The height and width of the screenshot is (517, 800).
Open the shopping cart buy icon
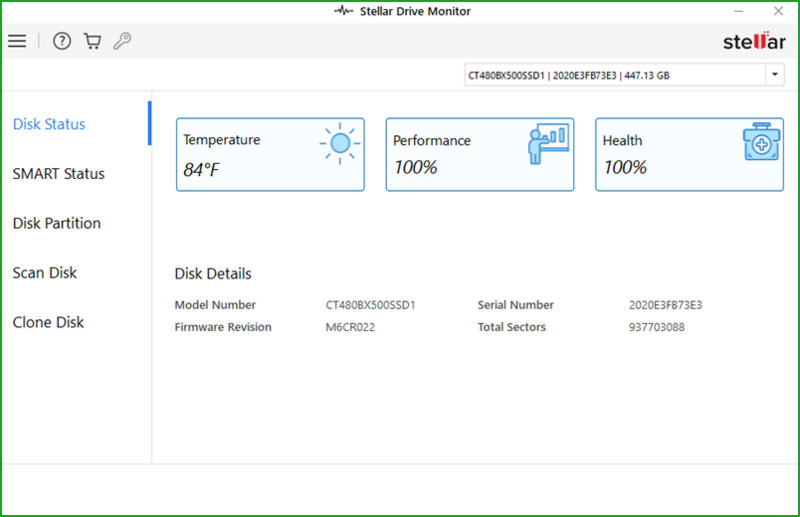[92, 41]
